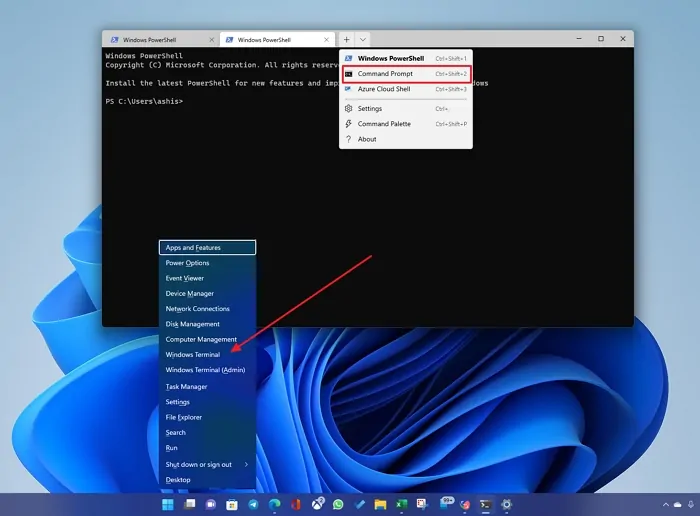700x516 pixels.
Task: Switch to Windows Terminal on the taskbar
Action: coord(485,504)
